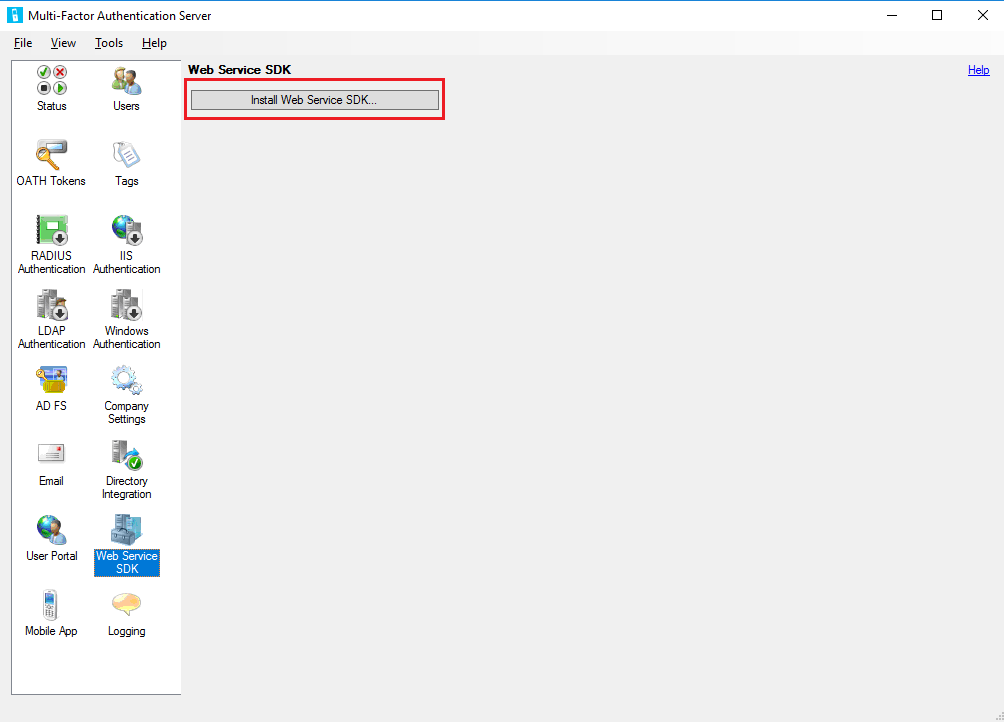Select the Web Service SDK icon
The height and width of the screenshot is (722, 1004).
(x=126, y=540)
